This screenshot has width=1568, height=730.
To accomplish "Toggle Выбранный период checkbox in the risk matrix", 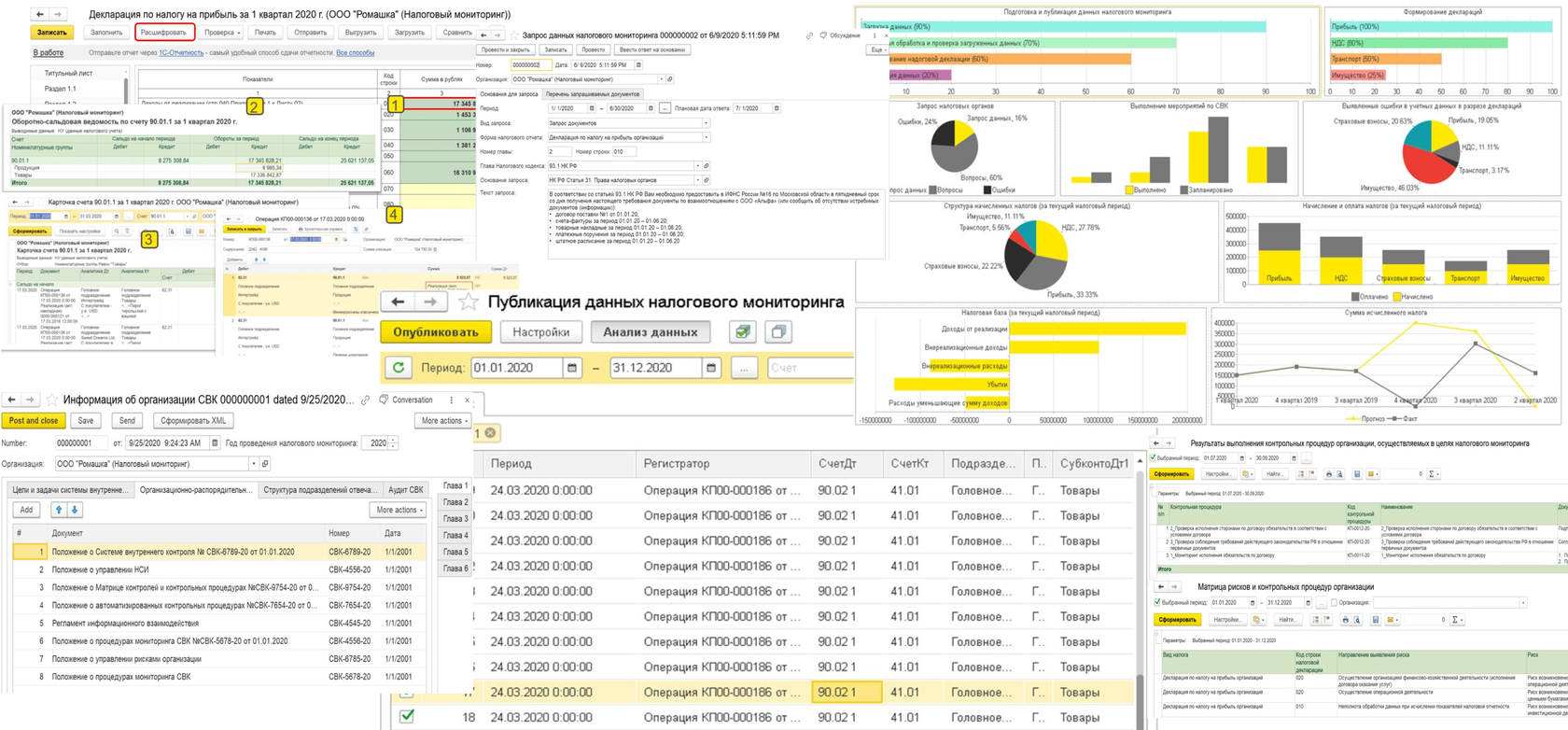I will (1159, 603).
